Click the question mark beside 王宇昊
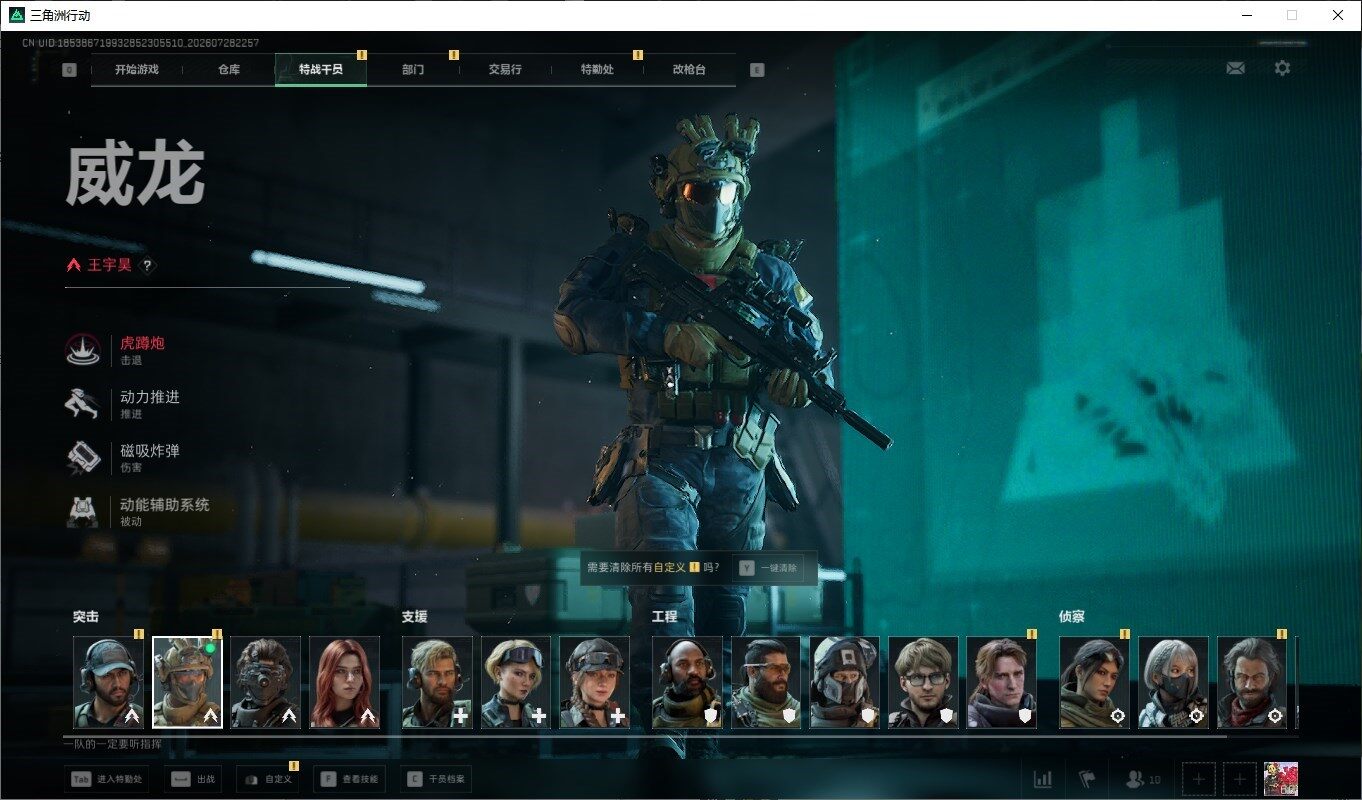1362x800 pixels. (147, 266)
